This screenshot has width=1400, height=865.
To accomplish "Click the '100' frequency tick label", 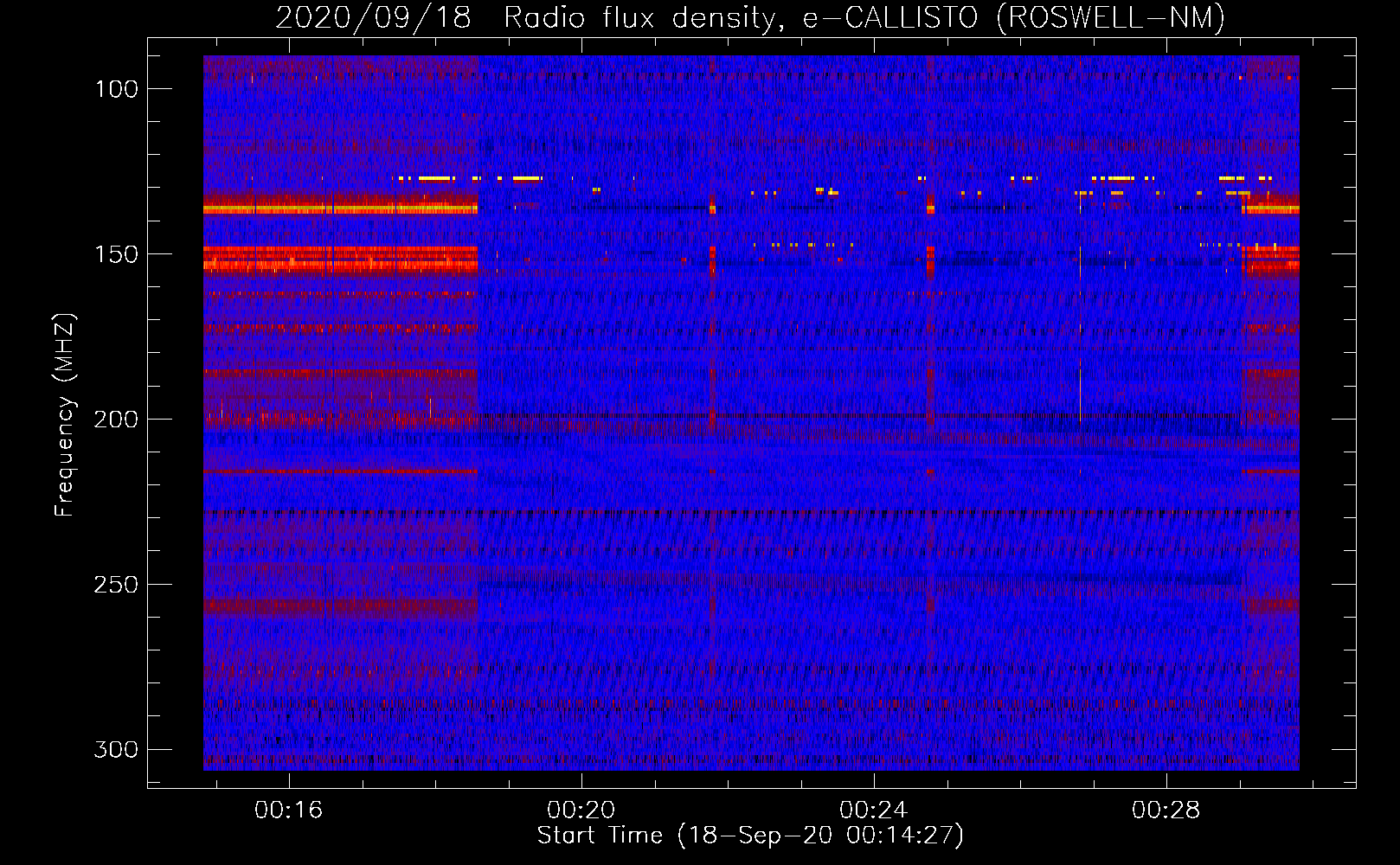I will (116, 89).
